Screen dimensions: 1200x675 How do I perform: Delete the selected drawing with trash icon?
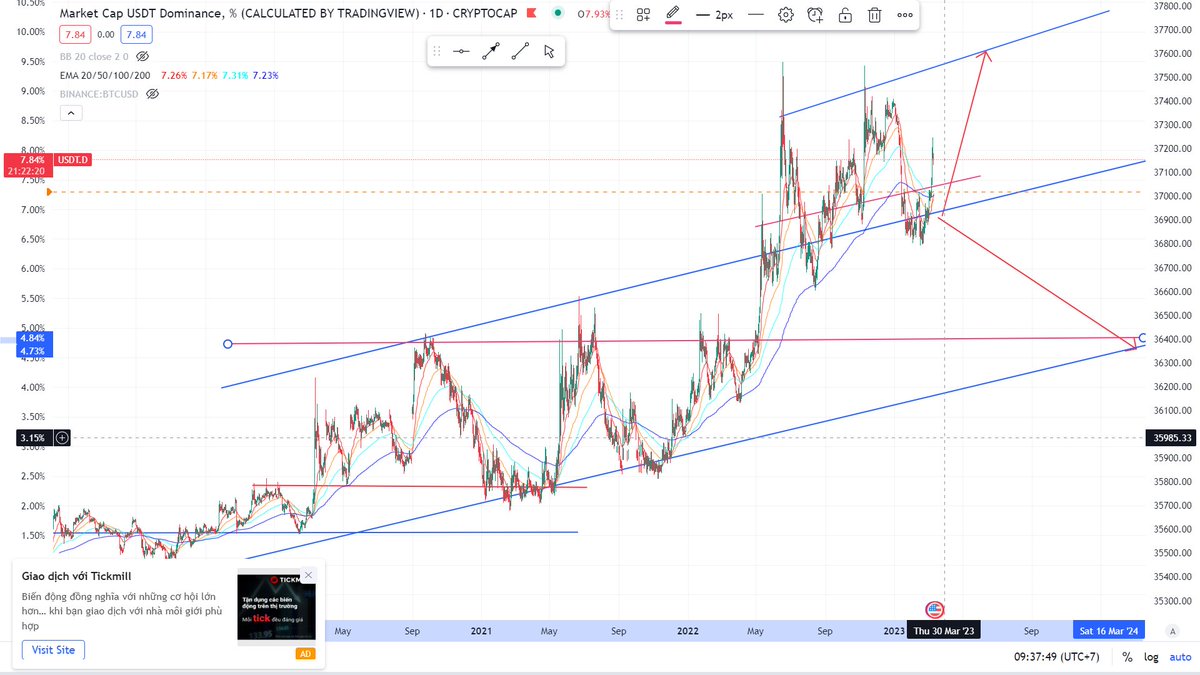[x=875, y=15]
